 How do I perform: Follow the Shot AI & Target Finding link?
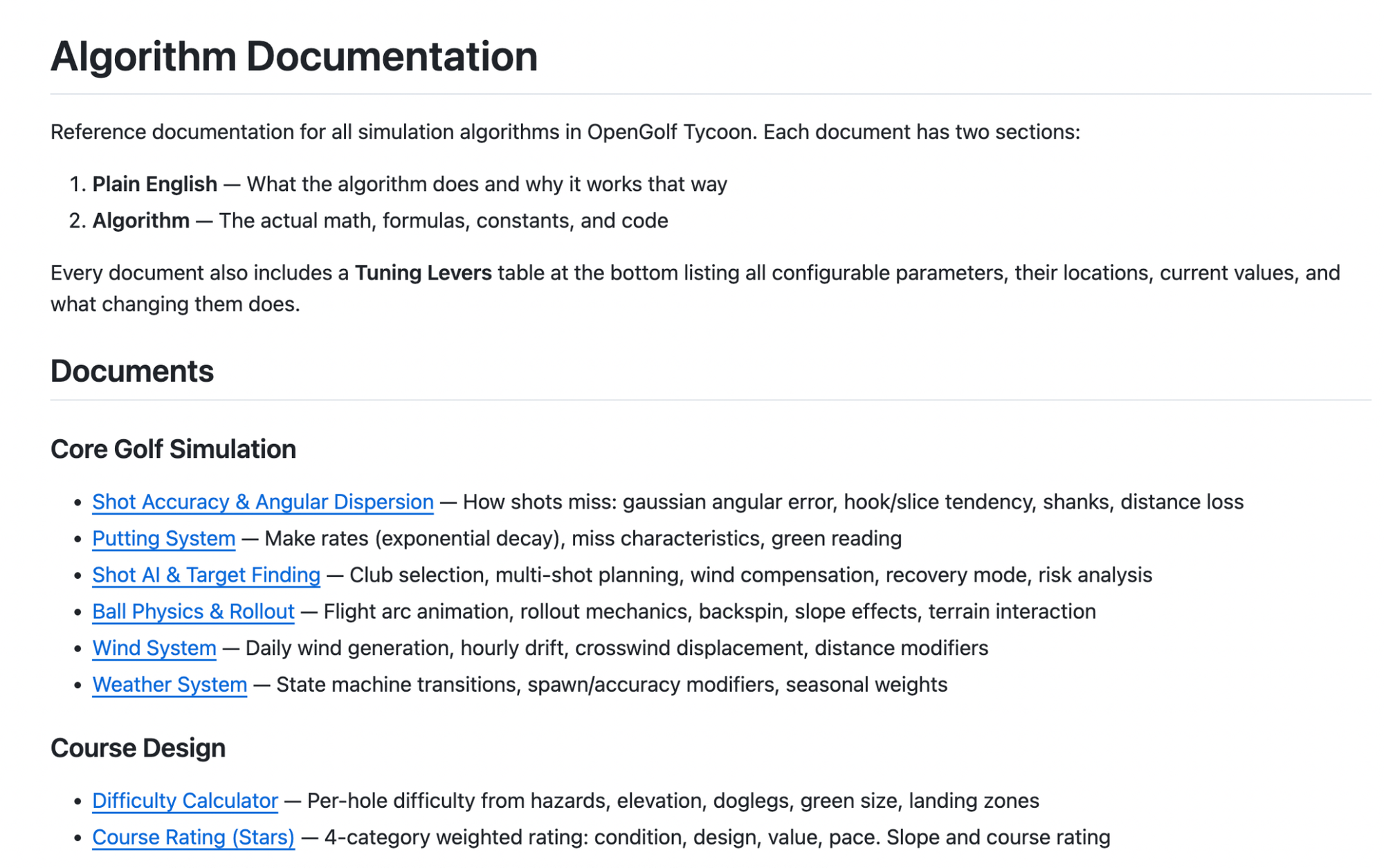206,575
